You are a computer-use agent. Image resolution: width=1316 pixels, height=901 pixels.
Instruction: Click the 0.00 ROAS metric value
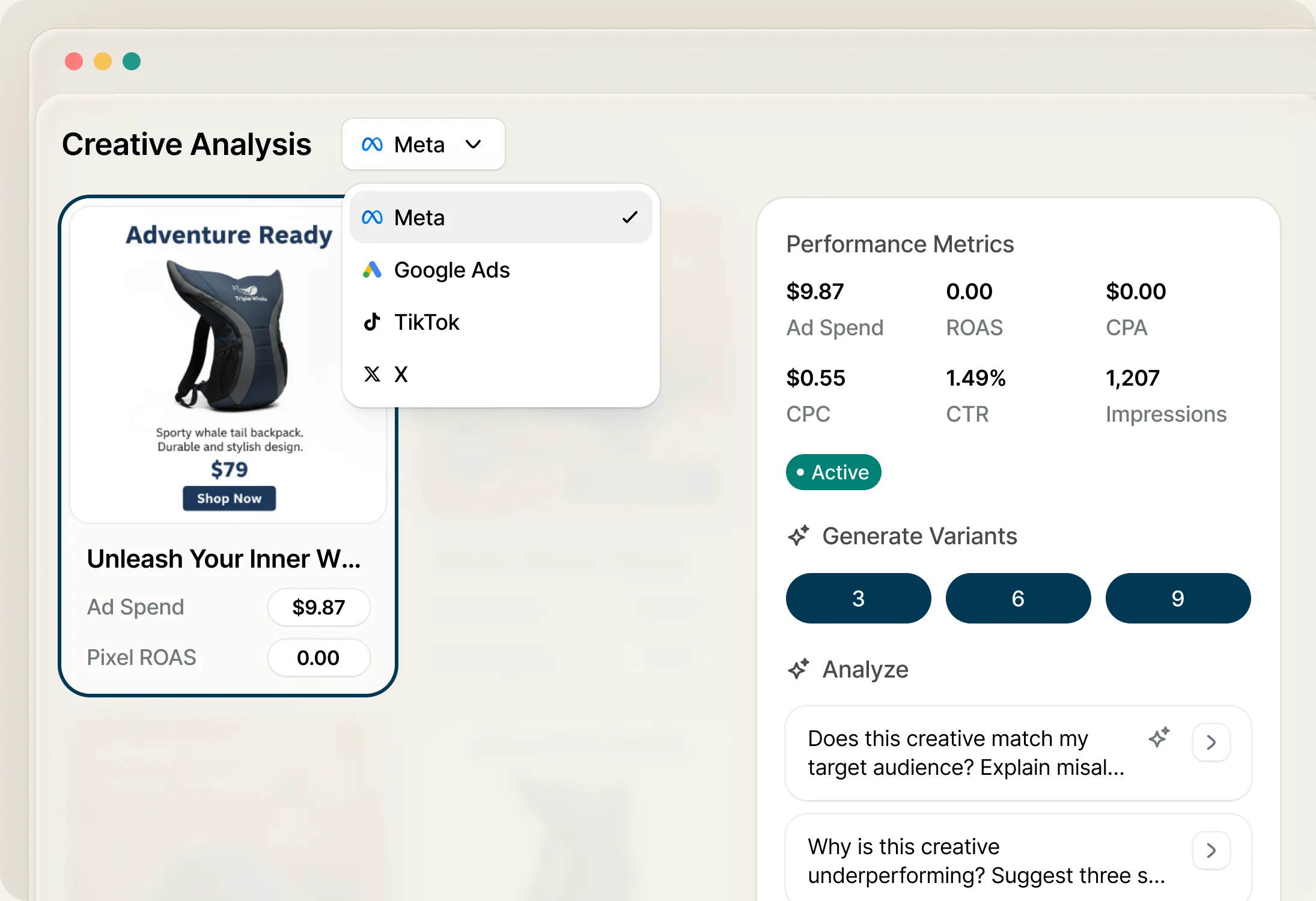969,291
